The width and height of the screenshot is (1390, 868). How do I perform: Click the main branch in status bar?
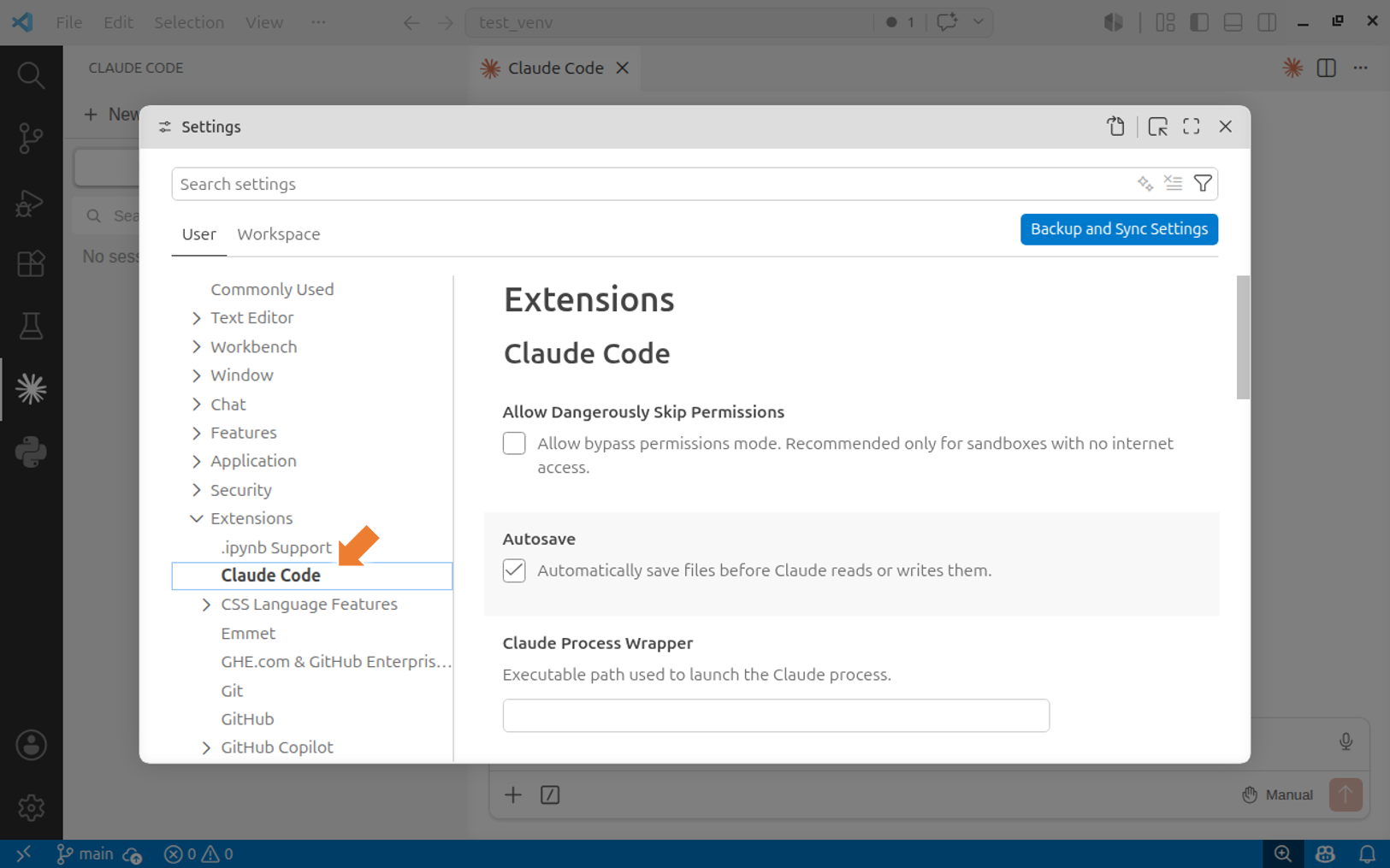pyautogui.click(x=85, y=854)
